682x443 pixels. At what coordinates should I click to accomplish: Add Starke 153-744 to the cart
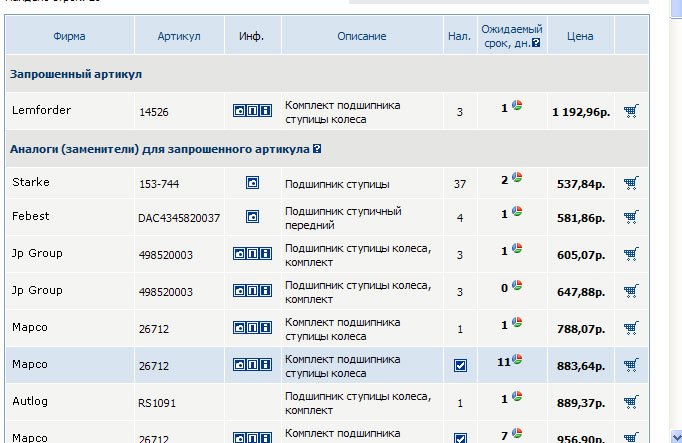(x=631, y=183)
